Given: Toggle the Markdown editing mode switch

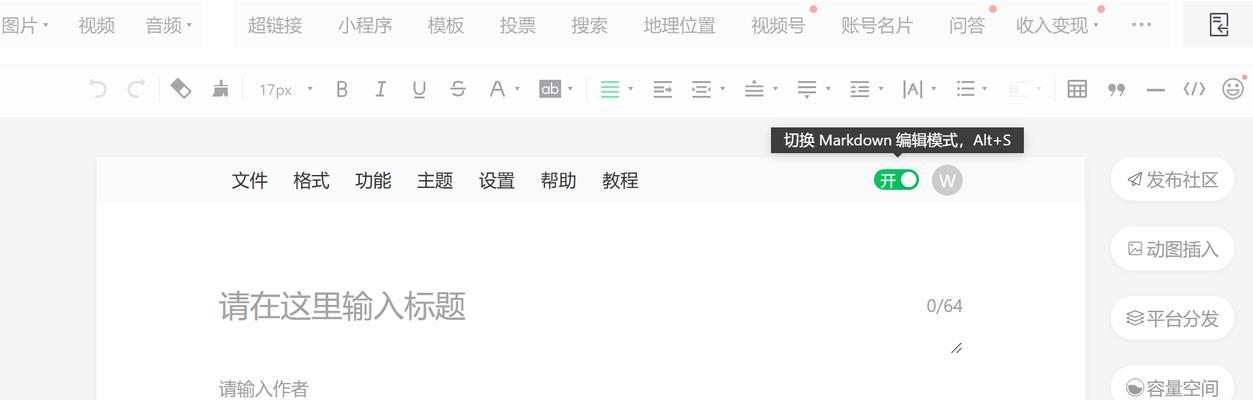Looking at the screenshot, I should [x=896, y=180].
